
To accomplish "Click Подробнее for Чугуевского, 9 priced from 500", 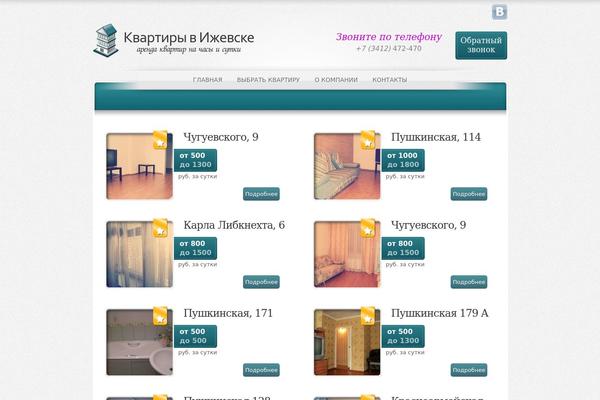I will click(261, 194).
